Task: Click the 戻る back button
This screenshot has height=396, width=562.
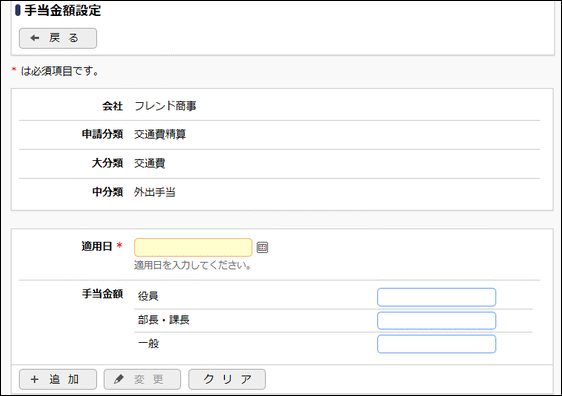Action: coord(58,38)
